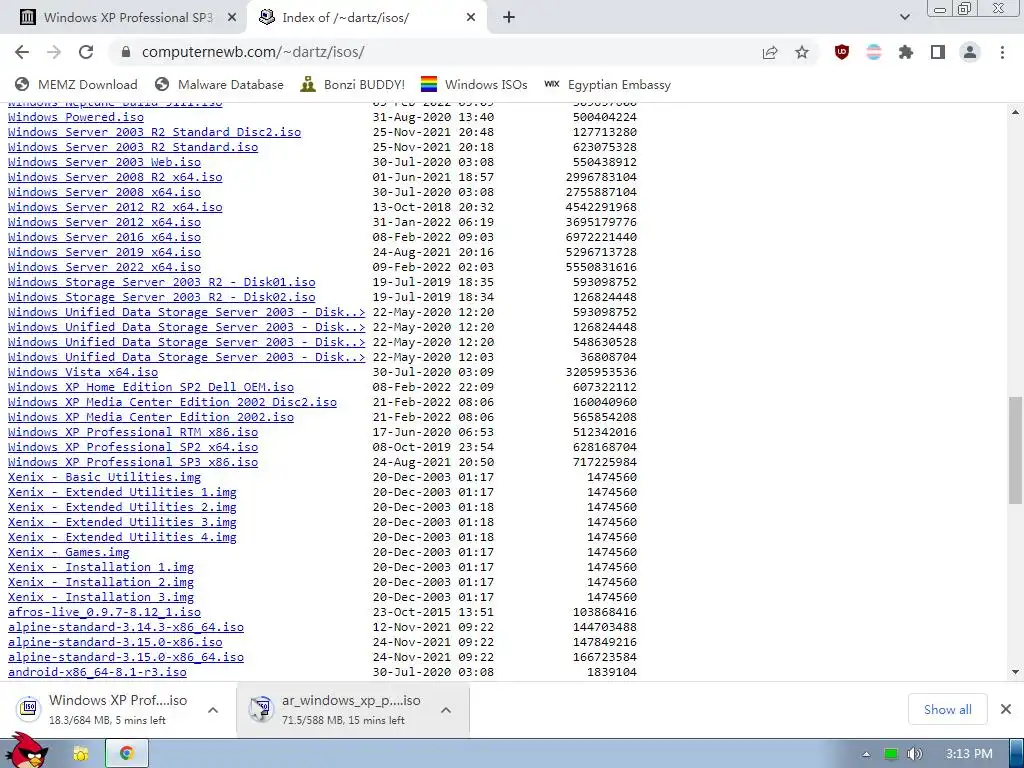This screenshot has height=768, width=1024.
Task: Download Windows Storage Server 2003 R2 Disk01
Action: click(161, 282)
